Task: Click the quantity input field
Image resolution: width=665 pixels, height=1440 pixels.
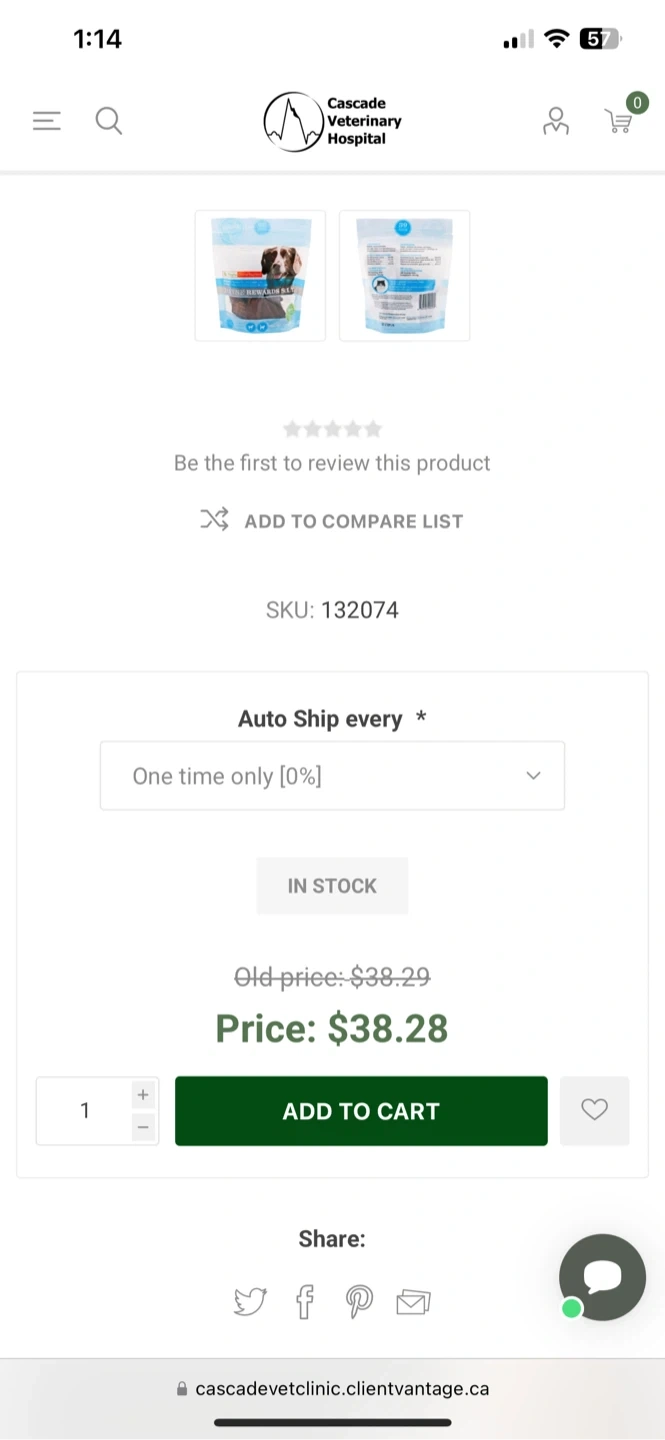Action: coord(85,1110)
